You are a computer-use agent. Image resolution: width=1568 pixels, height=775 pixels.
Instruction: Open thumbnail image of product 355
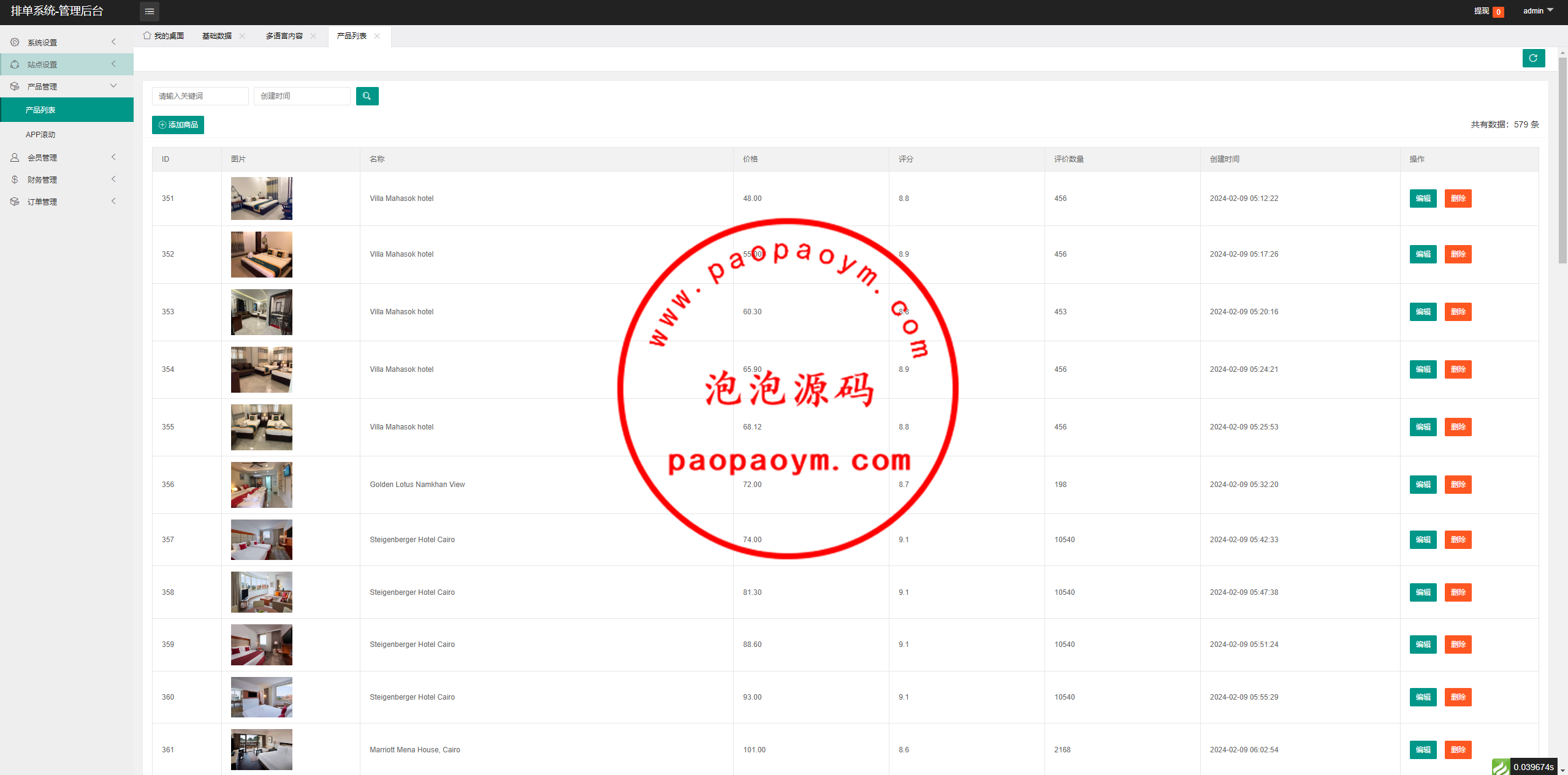click(x=262, y=427)
